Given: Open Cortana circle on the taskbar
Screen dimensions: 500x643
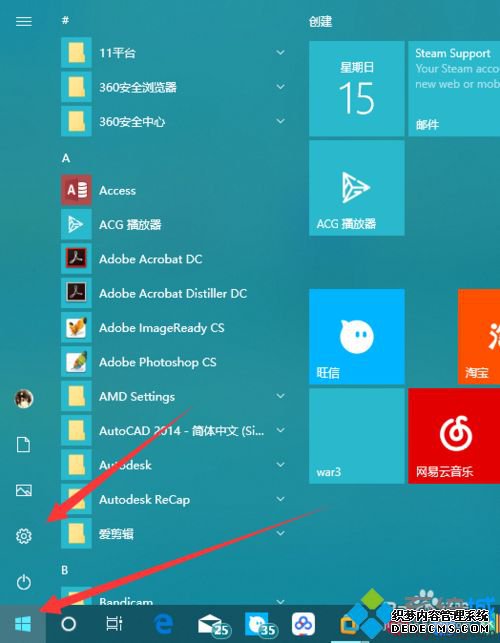Looking at the screenshot, I should [x=68, y=624].
